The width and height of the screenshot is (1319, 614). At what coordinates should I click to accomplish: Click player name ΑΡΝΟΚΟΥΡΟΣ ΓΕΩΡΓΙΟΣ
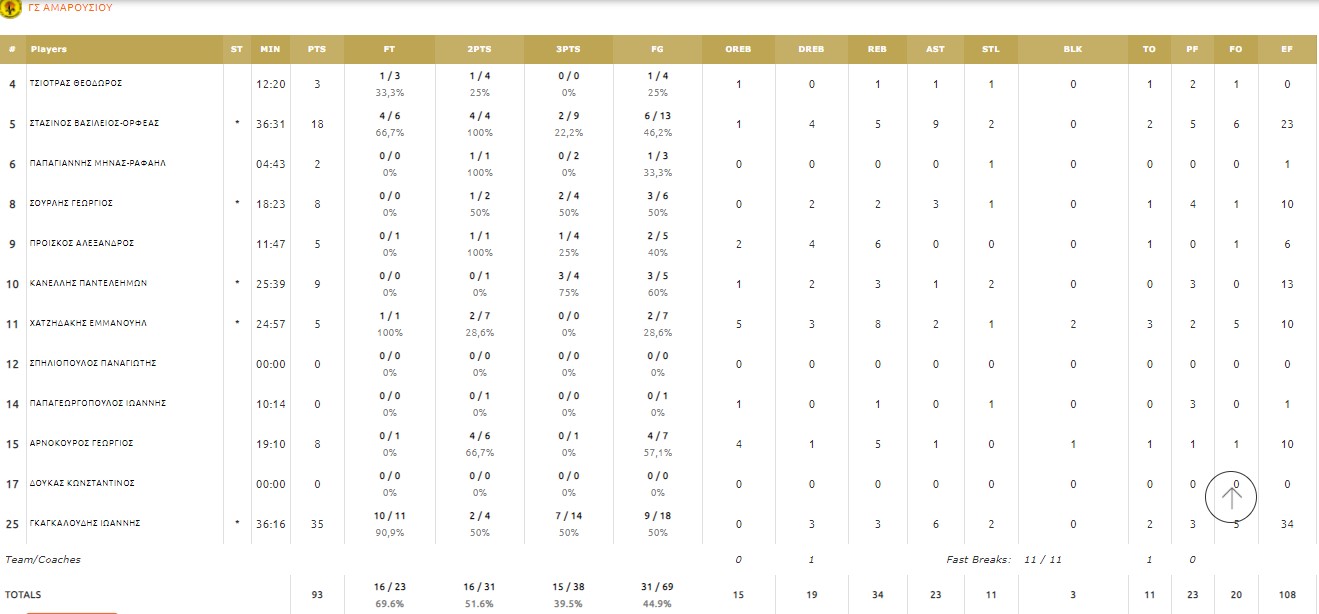tap(82, 443)
